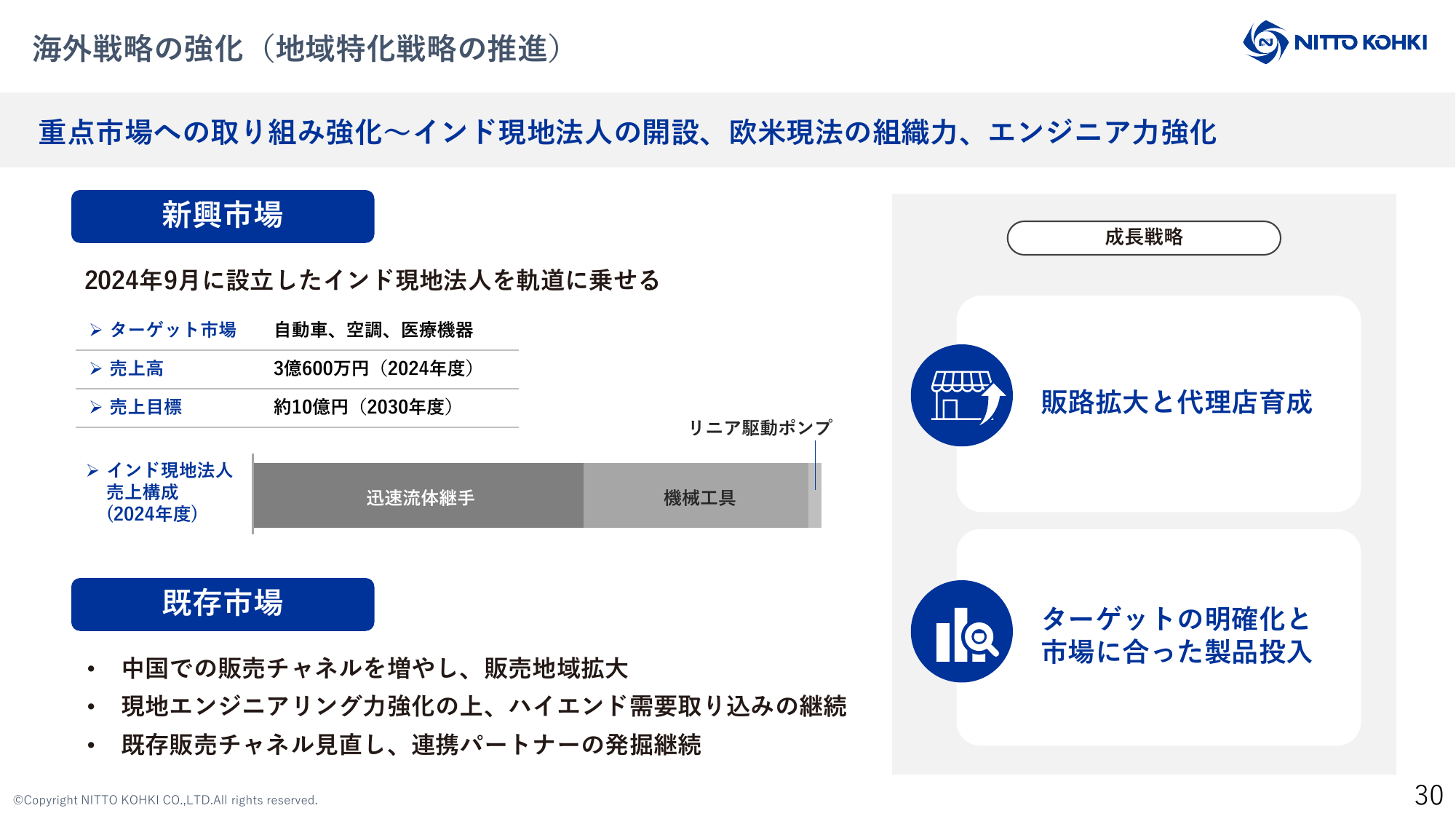Click the 重点市場への取り組み強化 subtitle banner
1456x819 pixels.
(626, 132)
